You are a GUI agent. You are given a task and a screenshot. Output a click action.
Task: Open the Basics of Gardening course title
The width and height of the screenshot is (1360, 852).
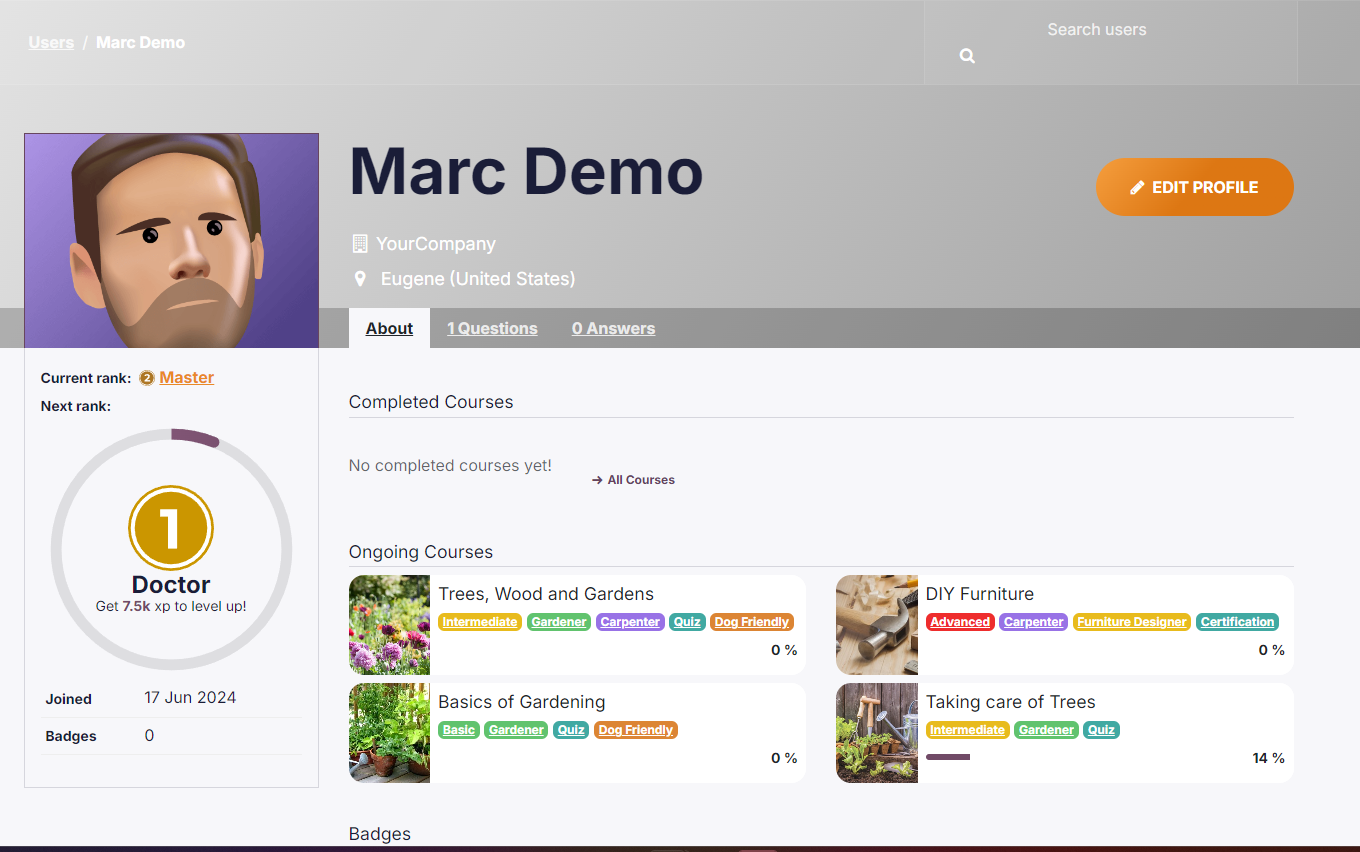521,702
